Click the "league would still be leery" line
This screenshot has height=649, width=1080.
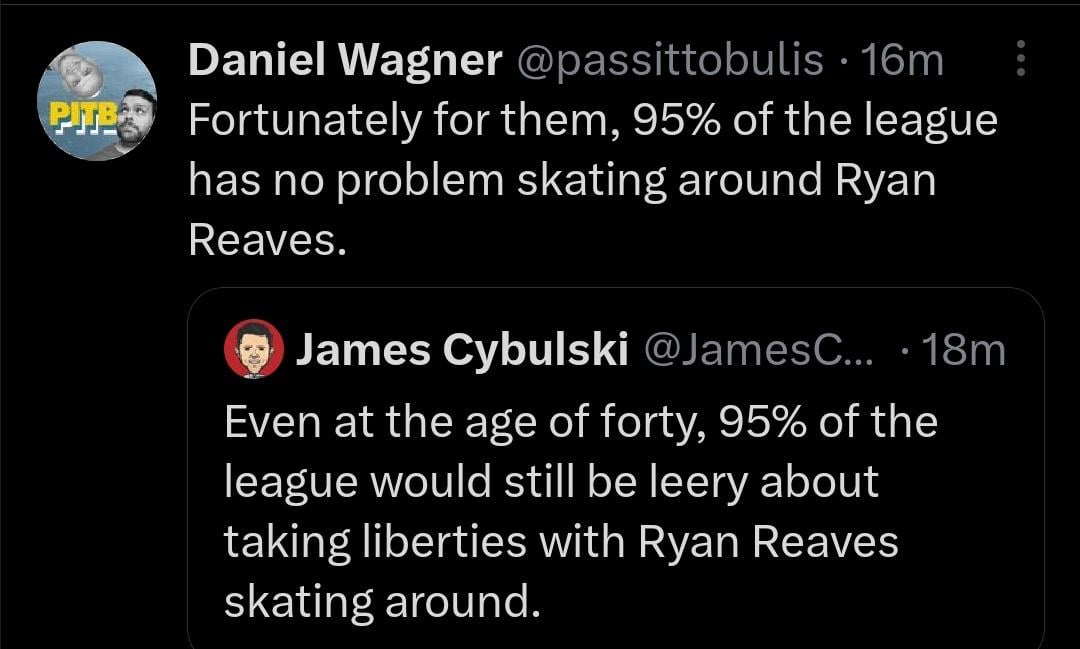coord(550,481)
